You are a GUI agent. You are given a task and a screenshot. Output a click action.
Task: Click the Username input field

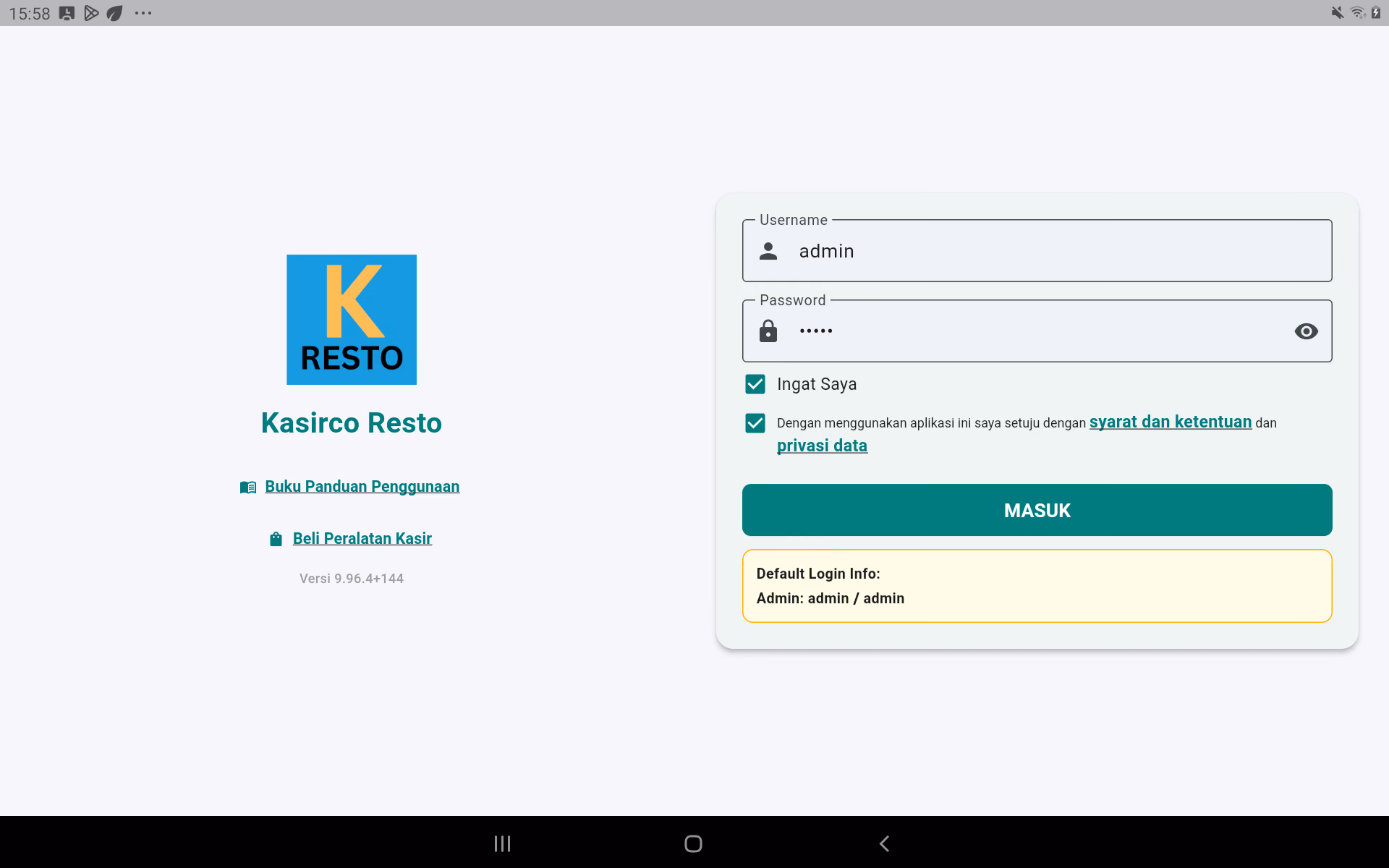tap(1037, 251)
